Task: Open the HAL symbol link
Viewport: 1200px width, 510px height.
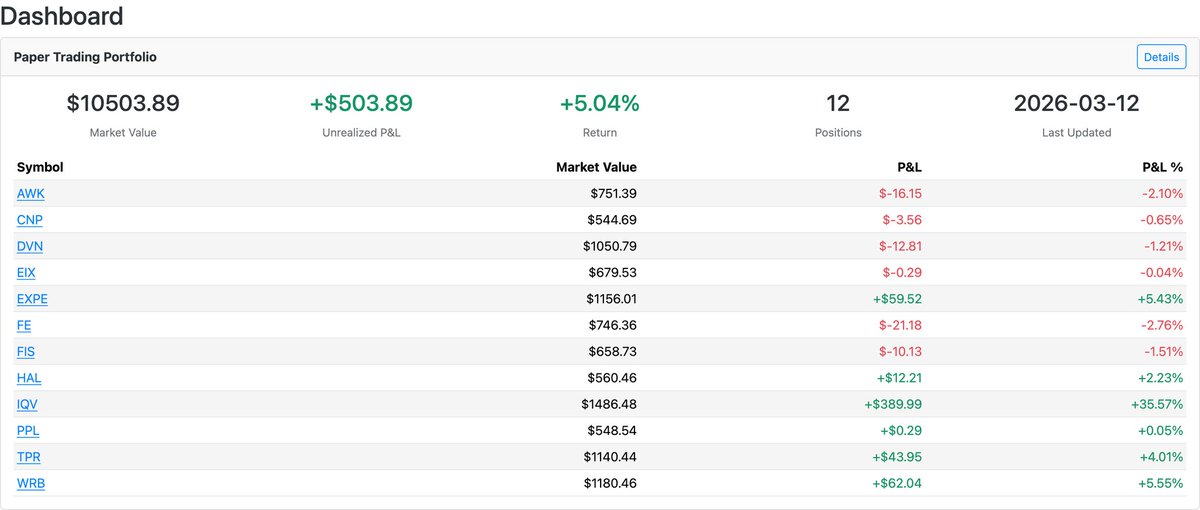Action: [29, 378]
